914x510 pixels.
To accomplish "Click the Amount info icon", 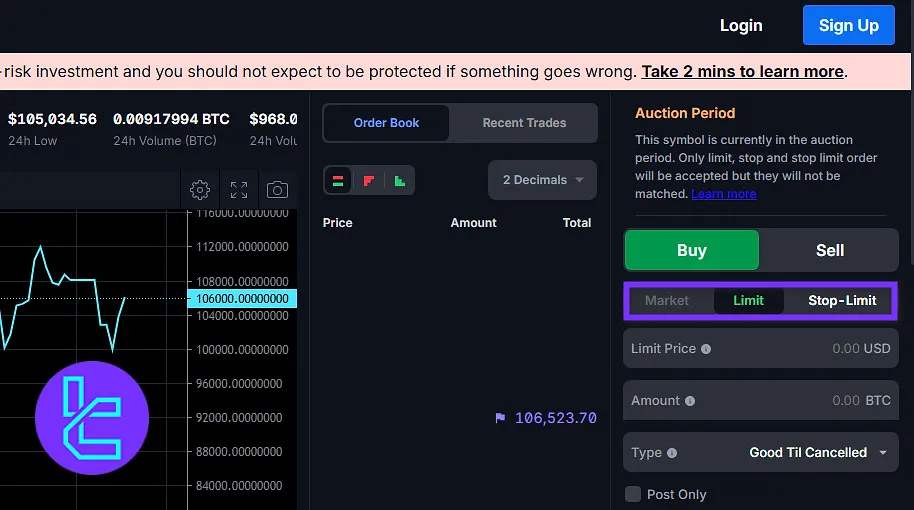I will [x=690, y=401].
